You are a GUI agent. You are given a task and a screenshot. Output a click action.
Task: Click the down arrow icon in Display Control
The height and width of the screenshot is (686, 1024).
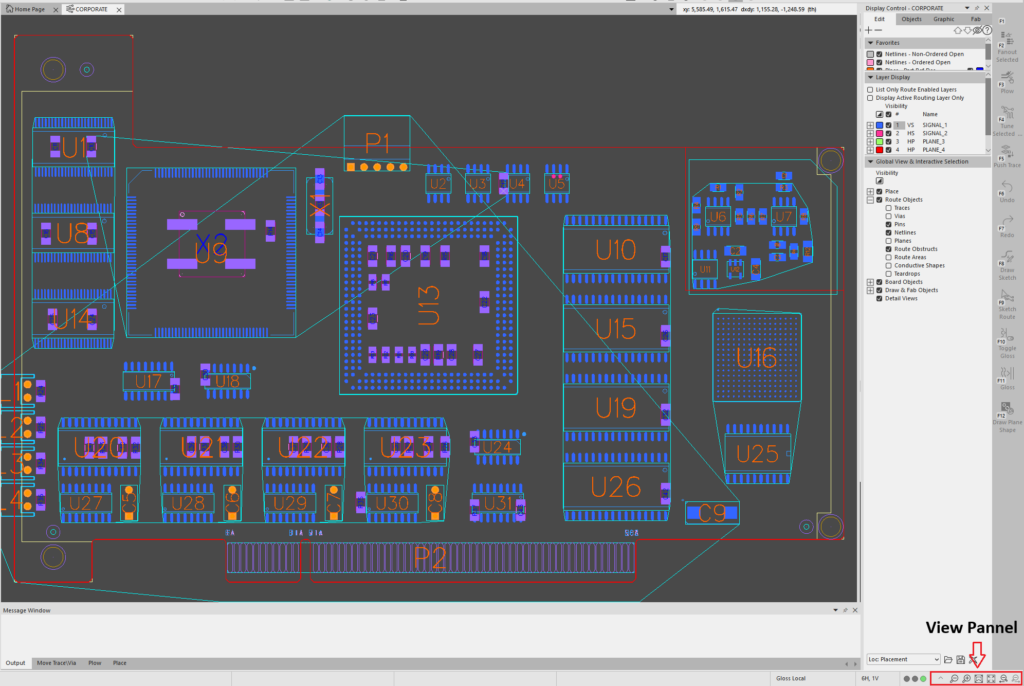tap(968, 30)
